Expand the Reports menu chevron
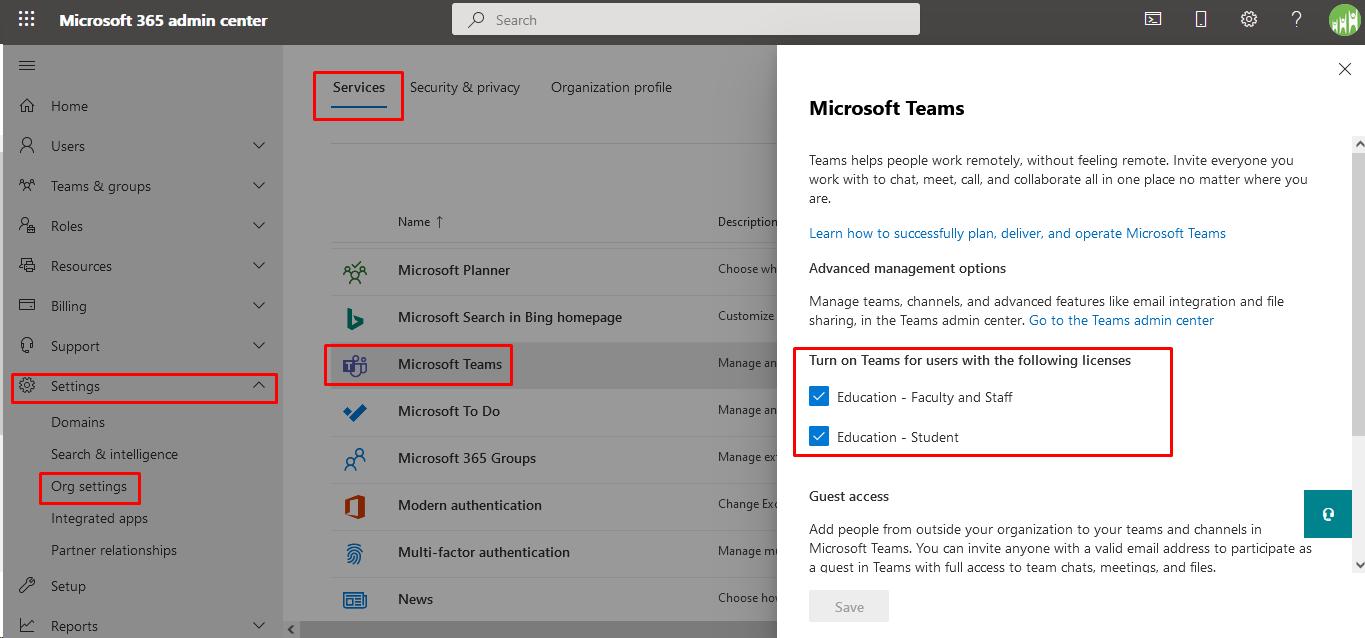This screenshot has height=638, width=1365. tap(259, 626)
